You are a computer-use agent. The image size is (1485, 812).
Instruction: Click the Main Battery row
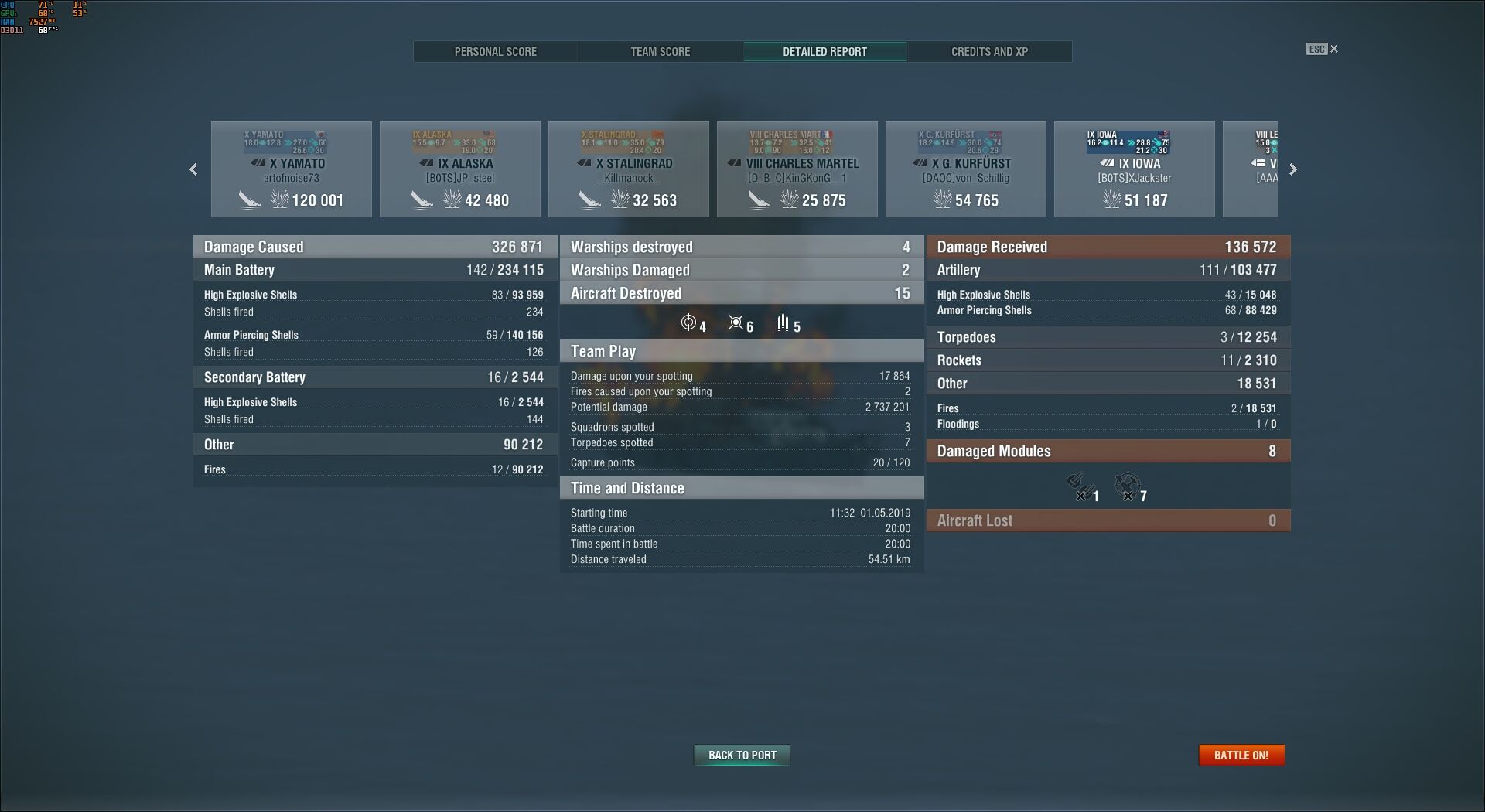(x=375, y=270)
